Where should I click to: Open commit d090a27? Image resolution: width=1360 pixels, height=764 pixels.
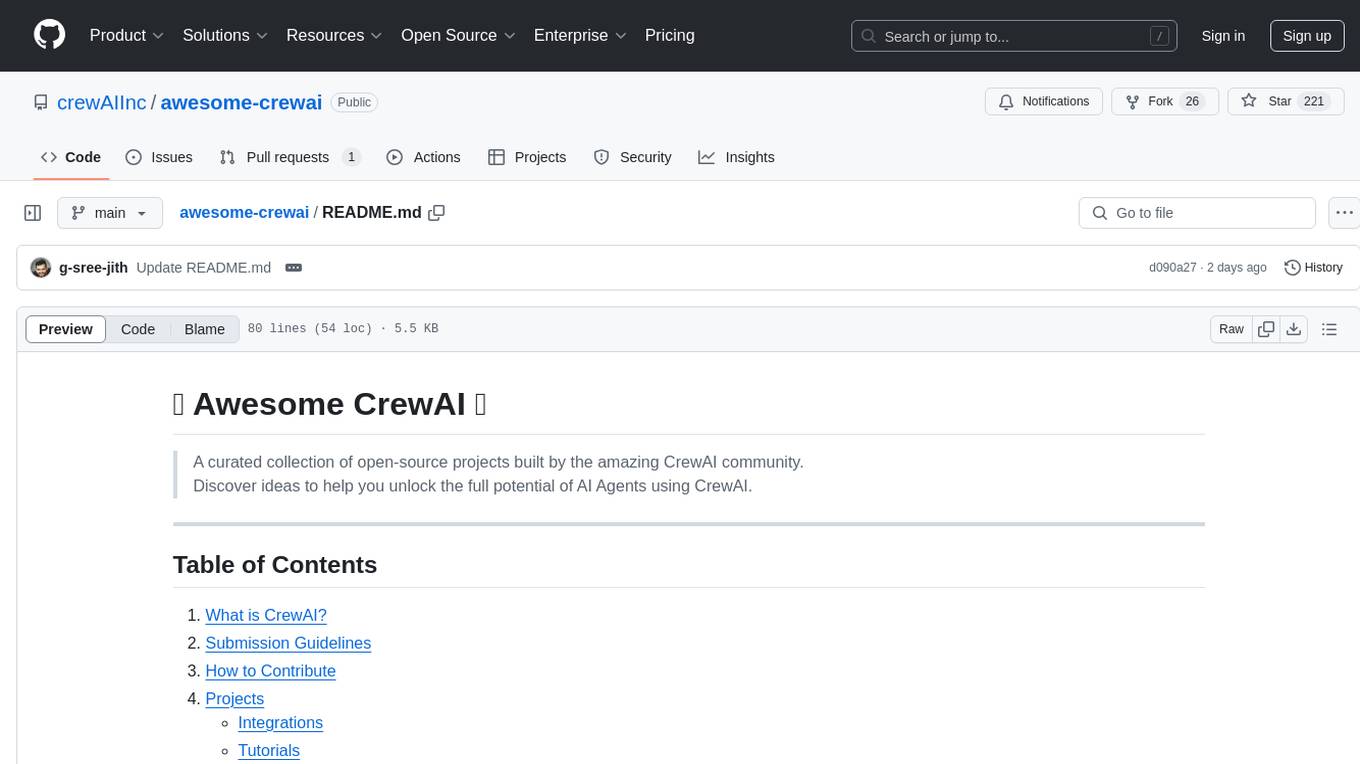[x=1173, y=268]
